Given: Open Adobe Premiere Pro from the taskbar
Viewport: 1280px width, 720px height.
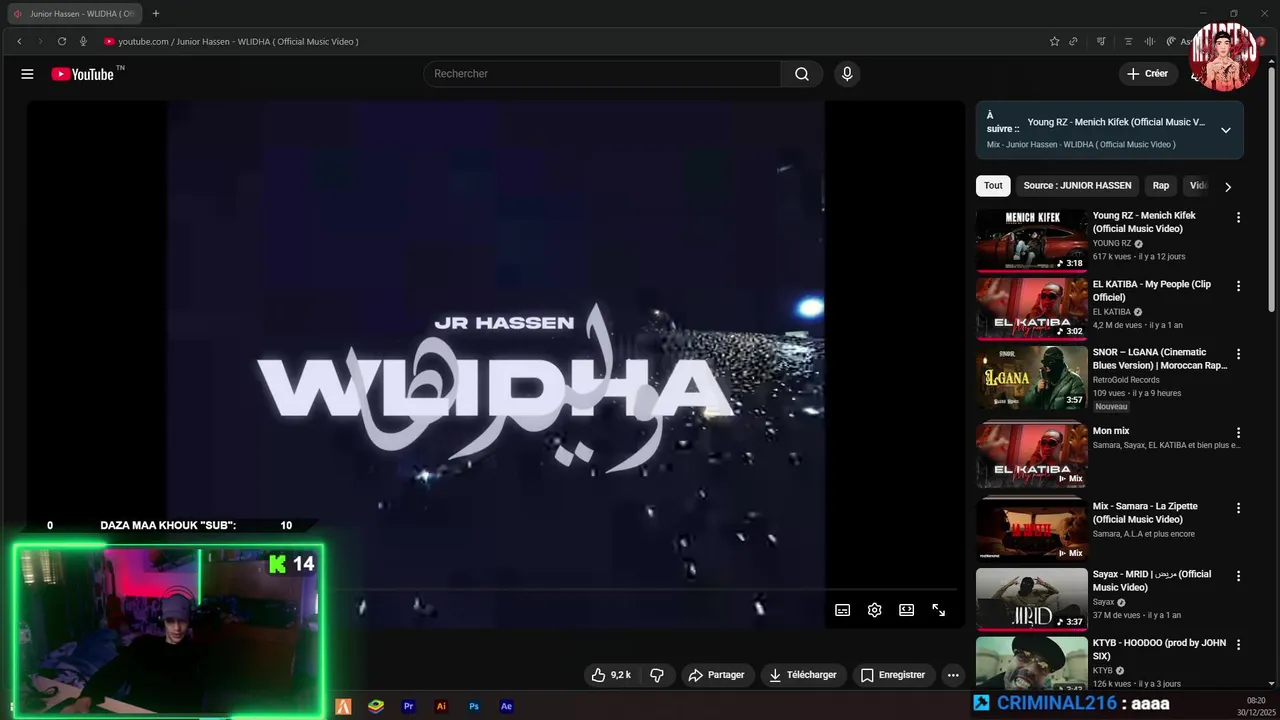Looking at the screenshot, I should click(x=408, y=706).
